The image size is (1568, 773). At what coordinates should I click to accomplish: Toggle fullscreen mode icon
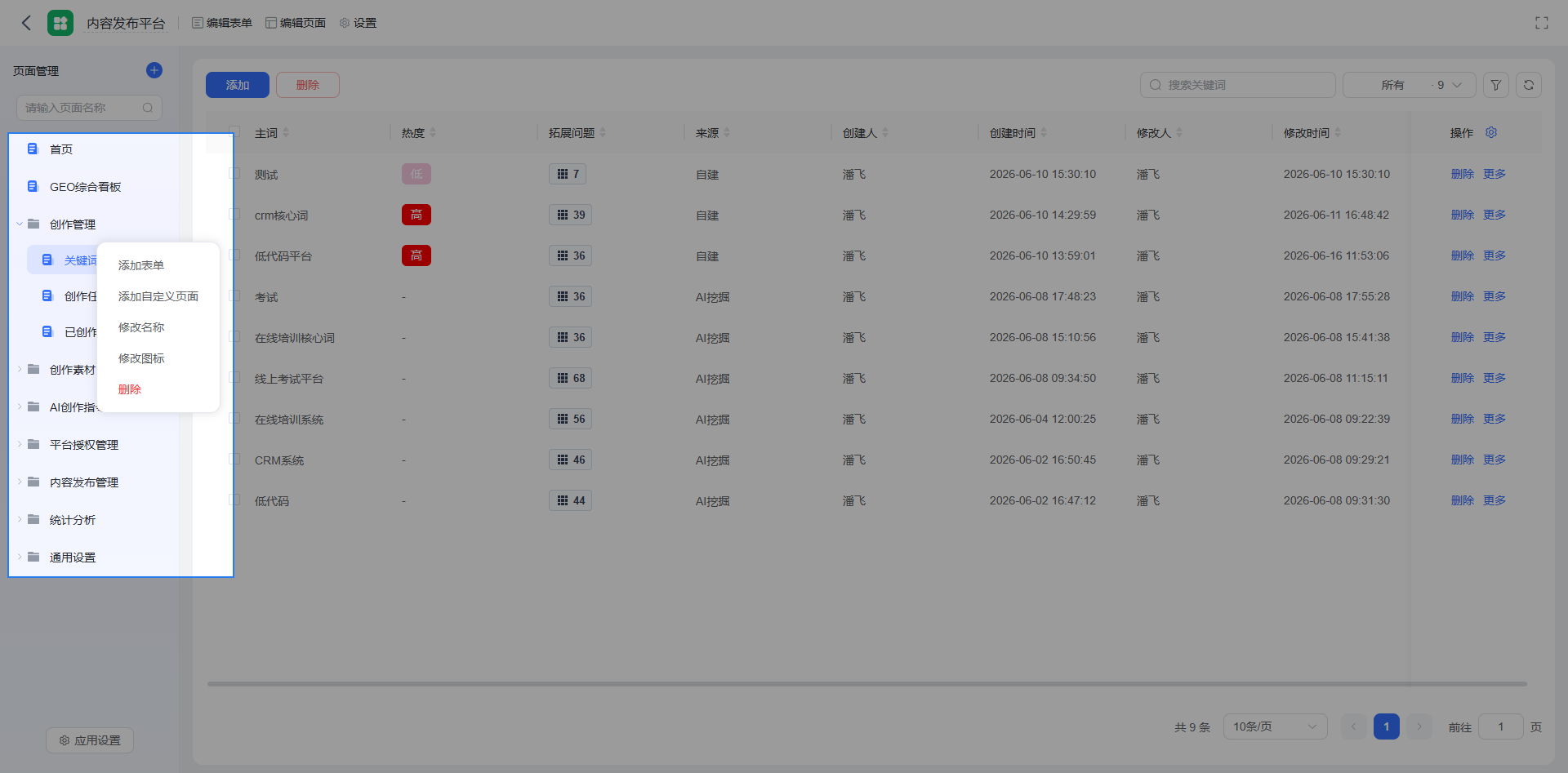1541,23
